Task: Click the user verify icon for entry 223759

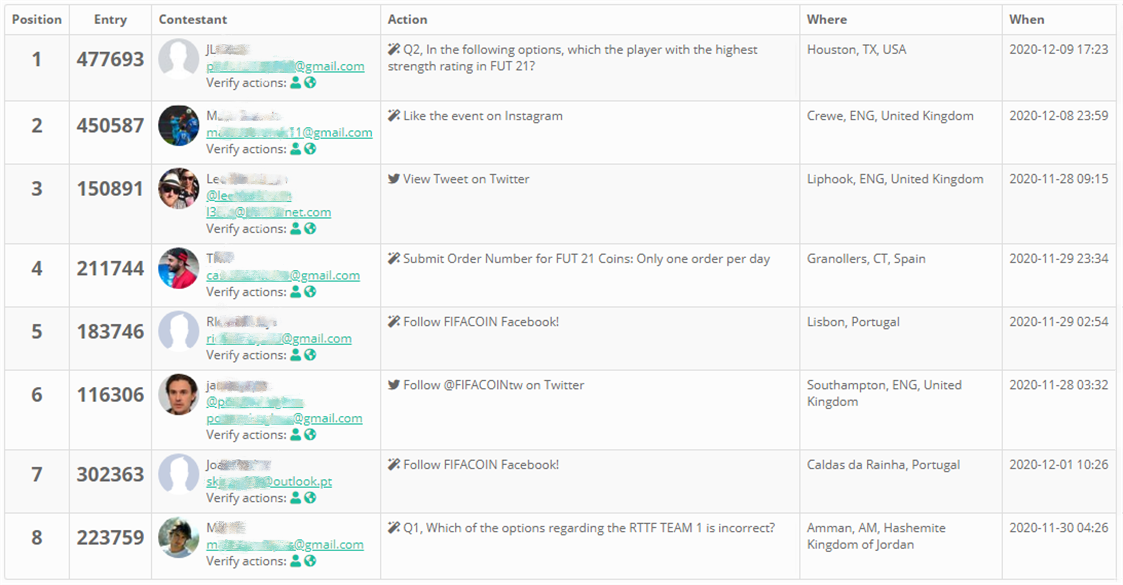Action: 295,561
